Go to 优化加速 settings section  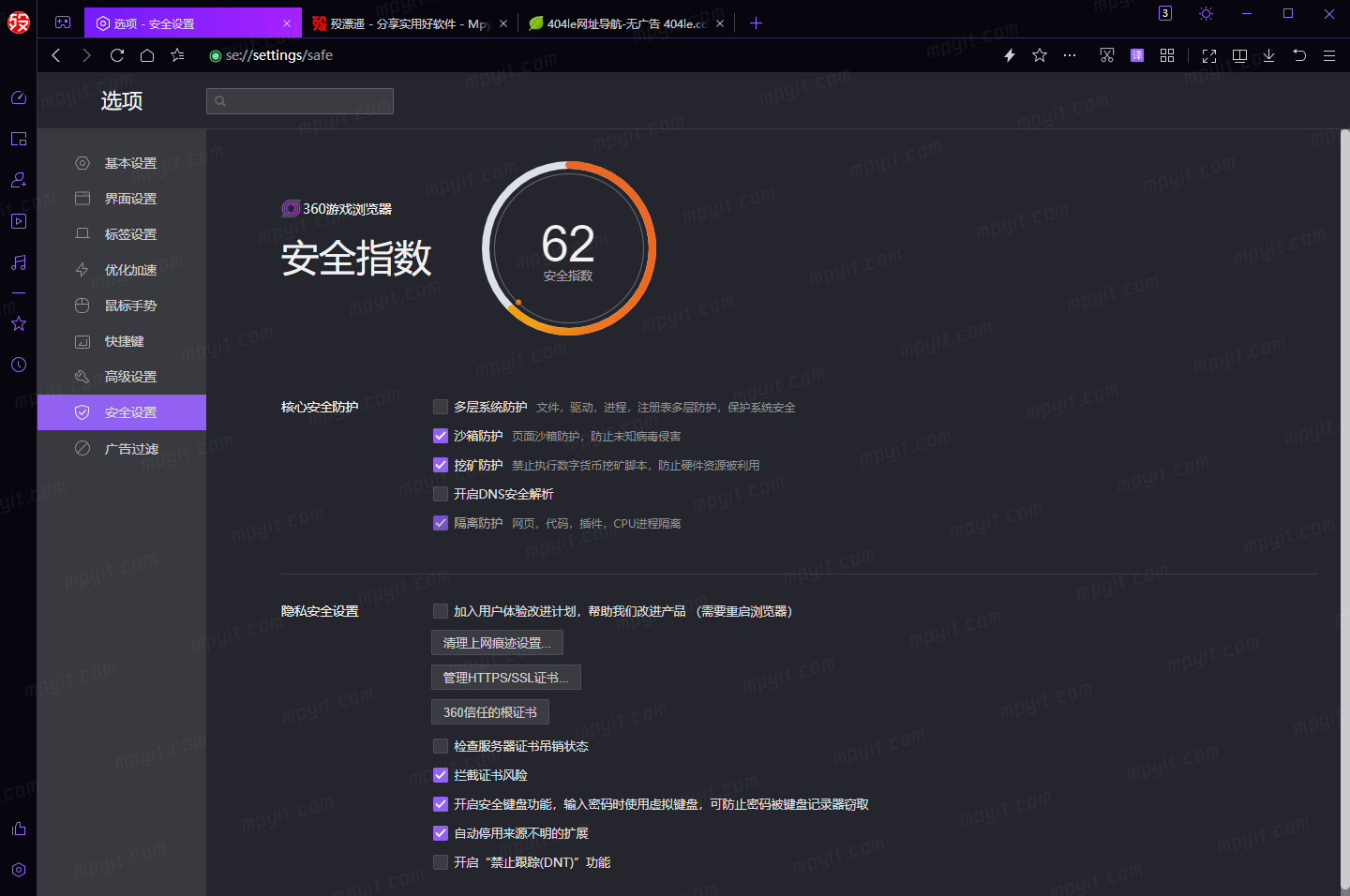pyautogui.click(x=122, y=270)
